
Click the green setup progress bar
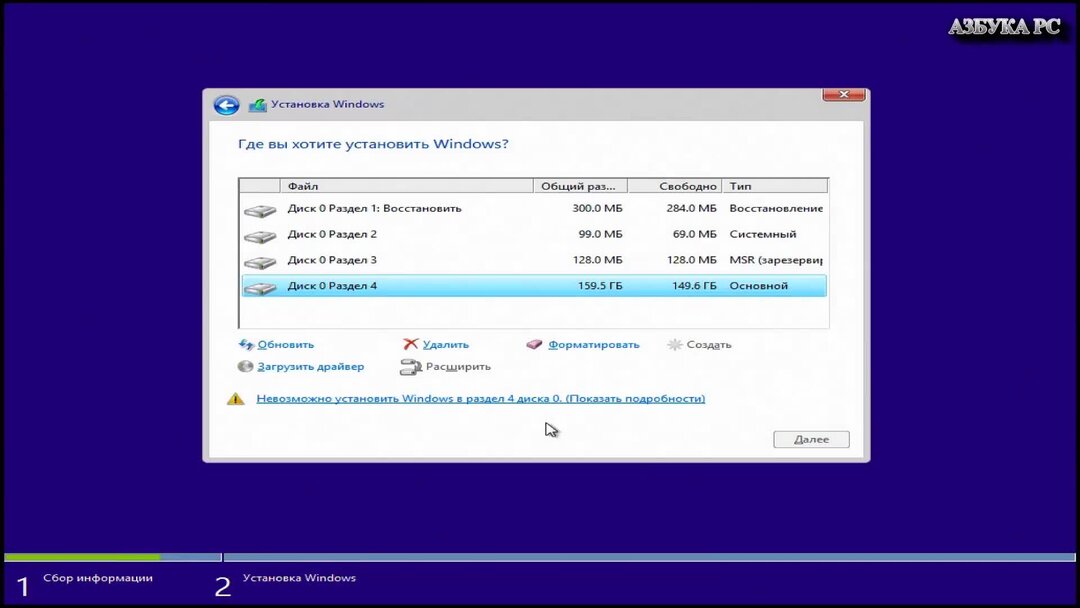(83, 556)
